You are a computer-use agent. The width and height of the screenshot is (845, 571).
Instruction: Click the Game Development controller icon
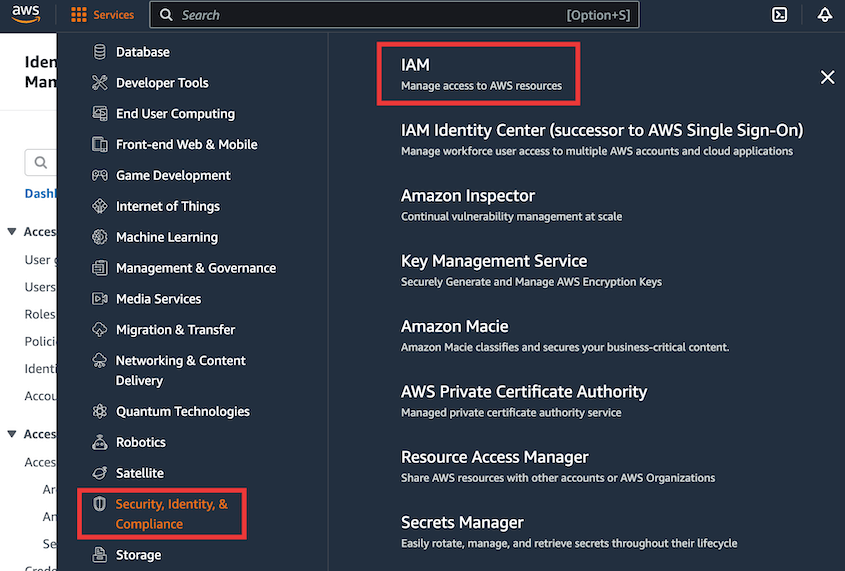click(x=100, y=175)
